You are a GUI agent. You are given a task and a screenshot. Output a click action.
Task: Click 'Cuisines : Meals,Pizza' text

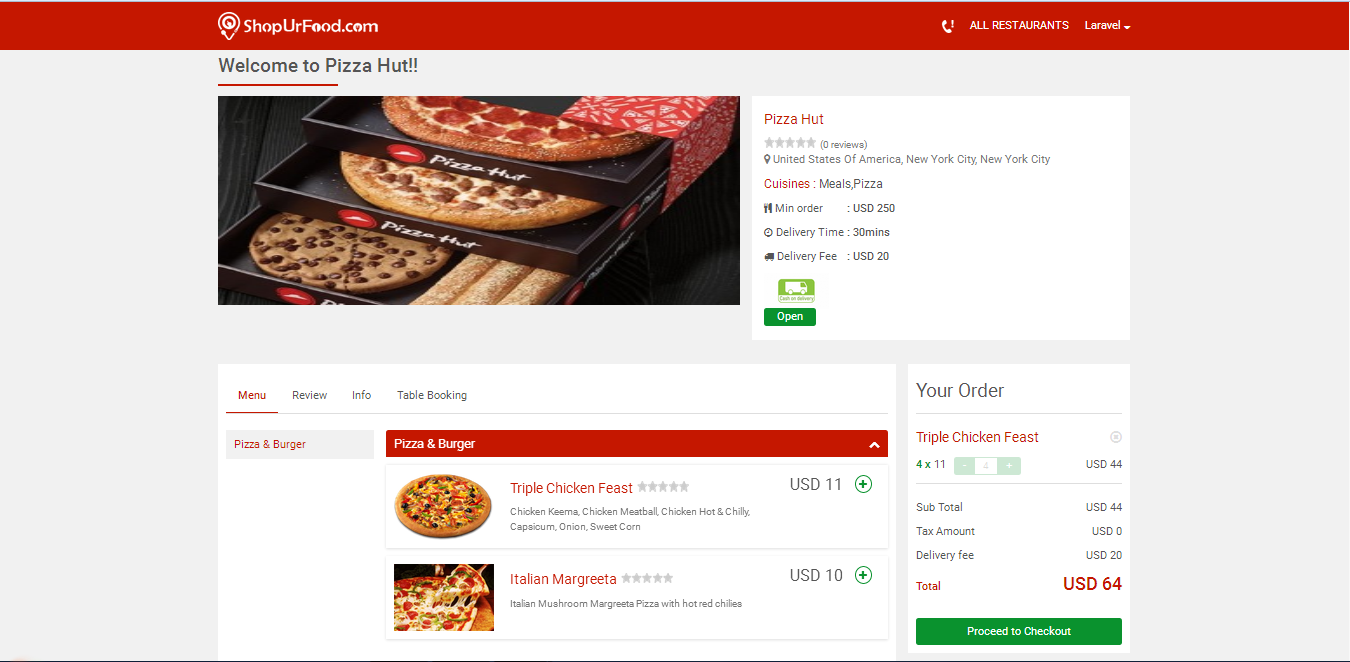[823, 184]
